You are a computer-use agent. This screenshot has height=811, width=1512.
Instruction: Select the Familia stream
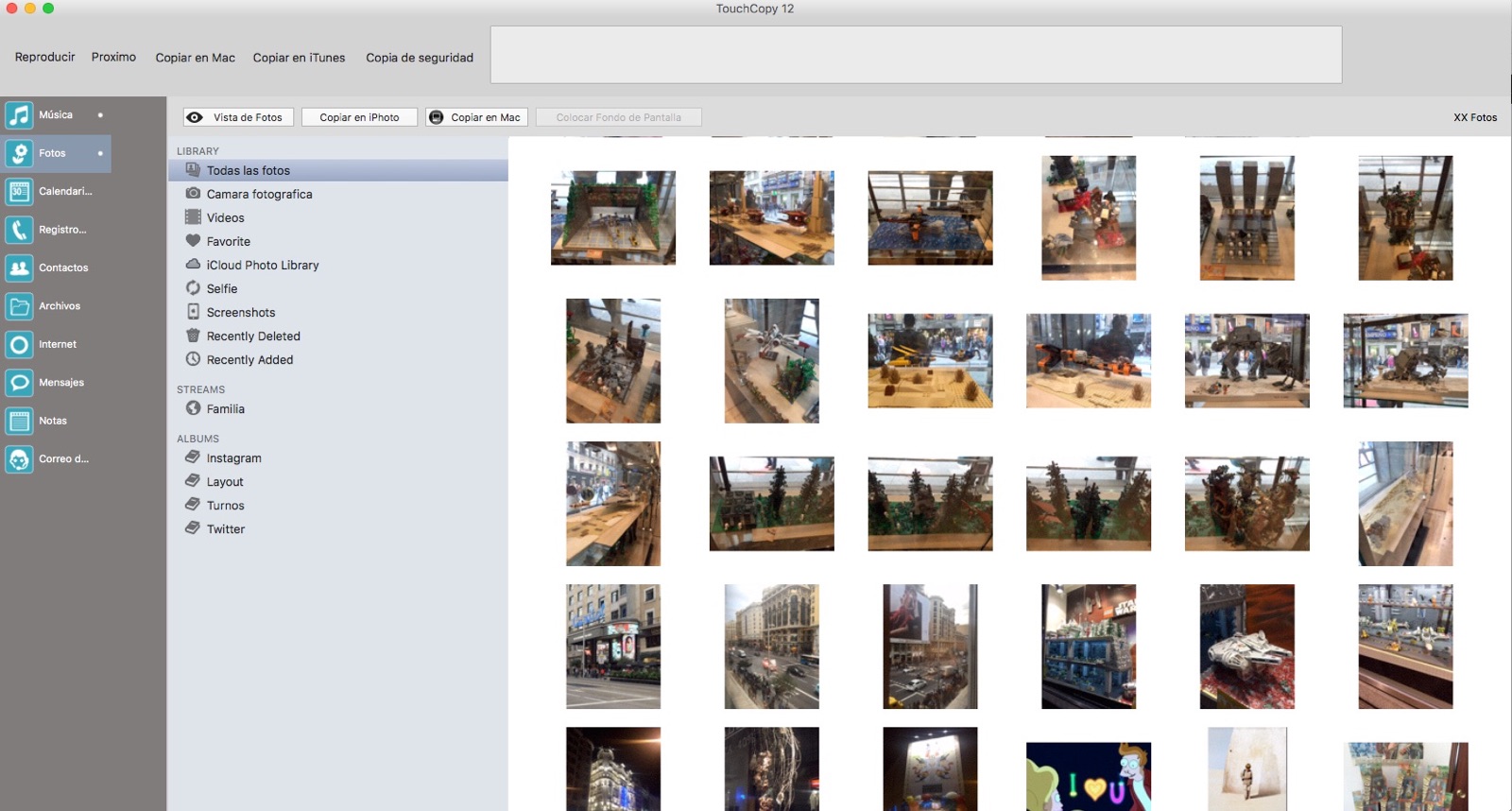click(x=225, y=409)
